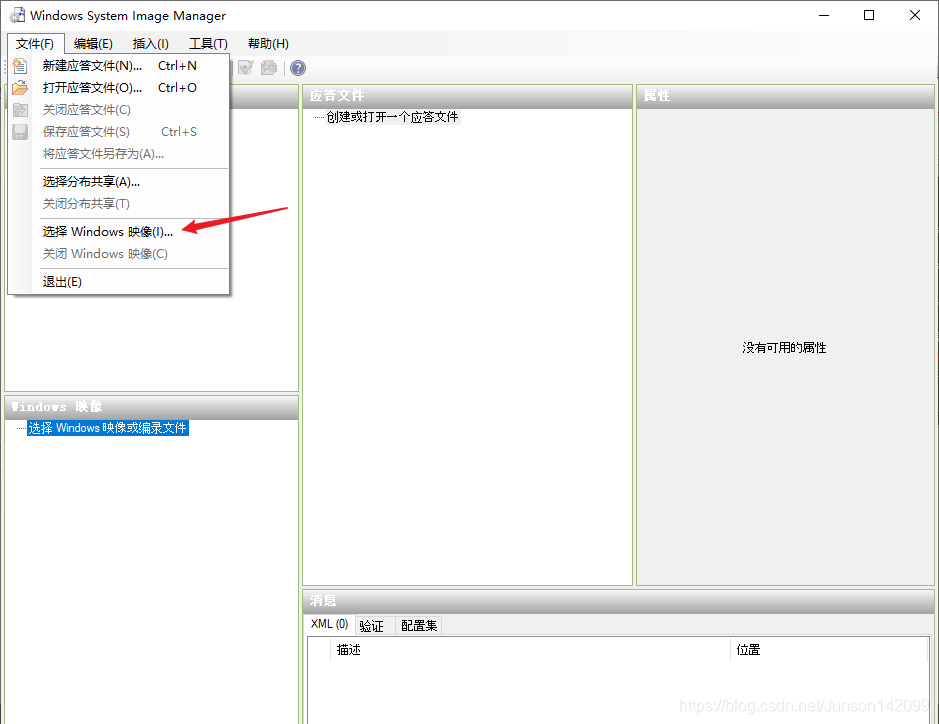Choose 选择分布共享(A)... menu entry
This screenshot has width=939, height=724.
(119, 182)
